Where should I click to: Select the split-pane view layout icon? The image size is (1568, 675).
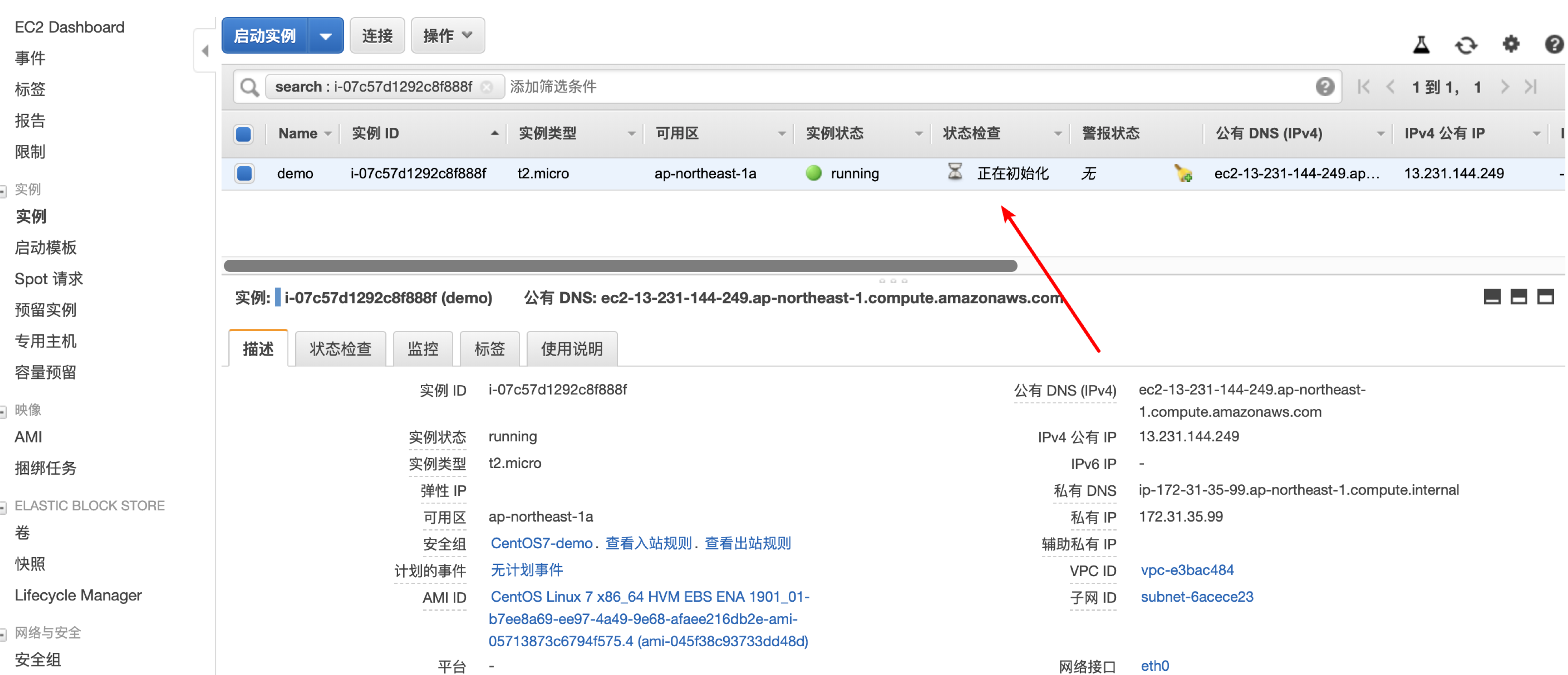[1519, 297]
